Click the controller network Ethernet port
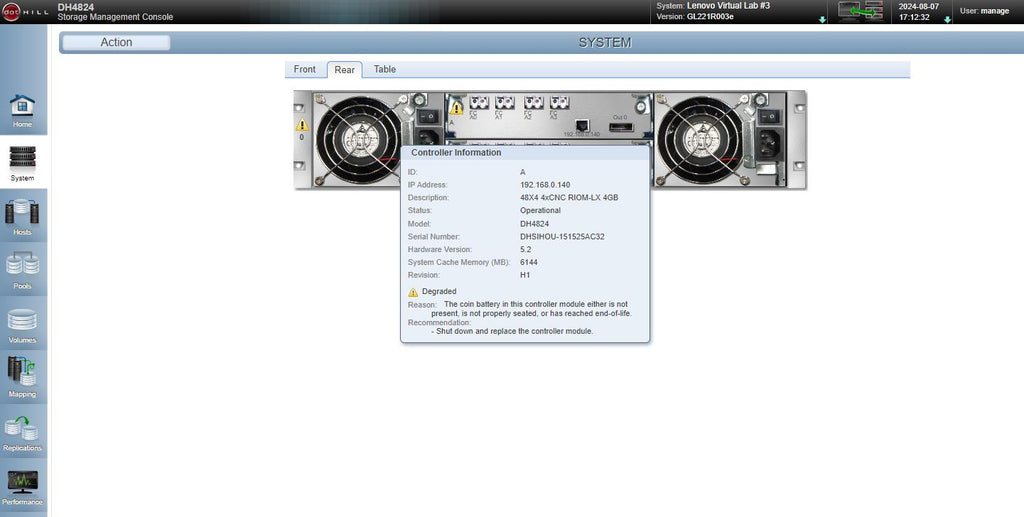The height and width of the screenshot is (517, 1024). click(582, 125)
